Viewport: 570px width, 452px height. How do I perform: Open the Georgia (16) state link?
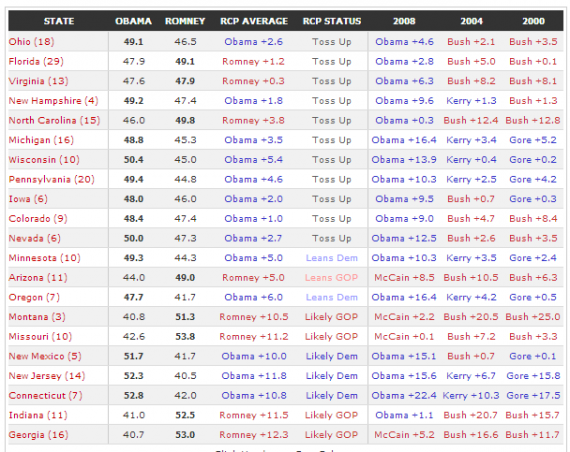pos(39,435)
